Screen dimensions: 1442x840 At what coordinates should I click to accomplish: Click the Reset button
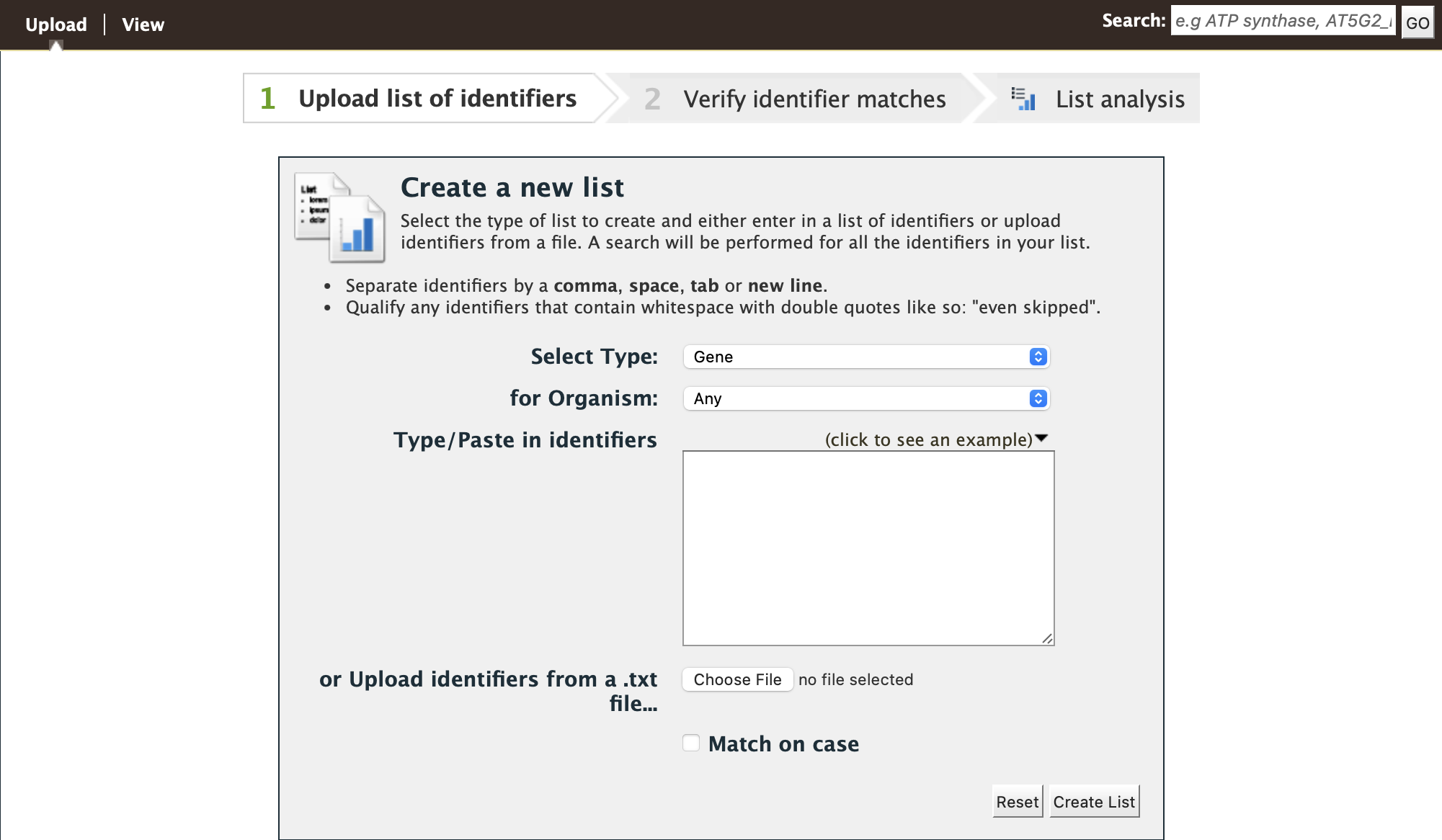click(1017, 802)
